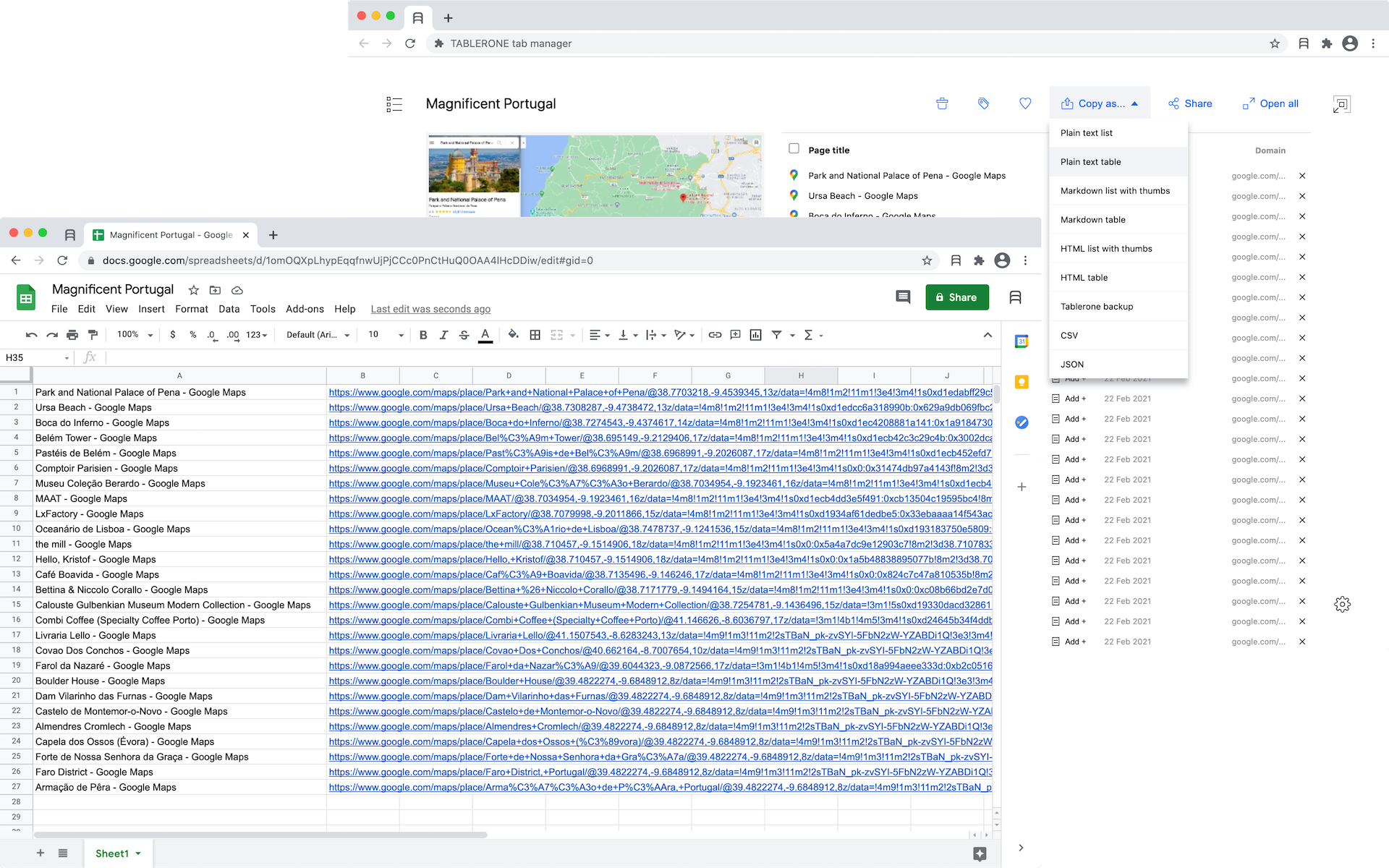
Task: Click the heart favorite icon
Action: [x=1025, y=103]
